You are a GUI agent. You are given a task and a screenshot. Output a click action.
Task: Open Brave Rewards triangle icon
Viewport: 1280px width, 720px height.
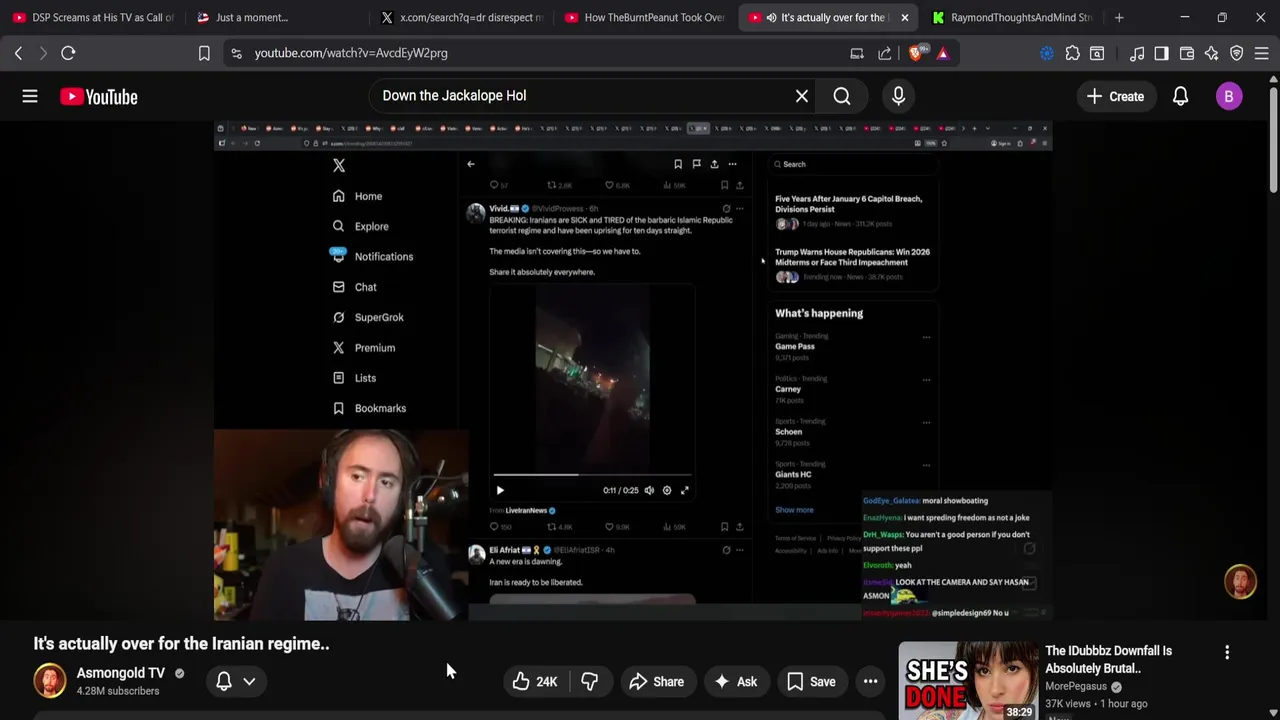943,53
